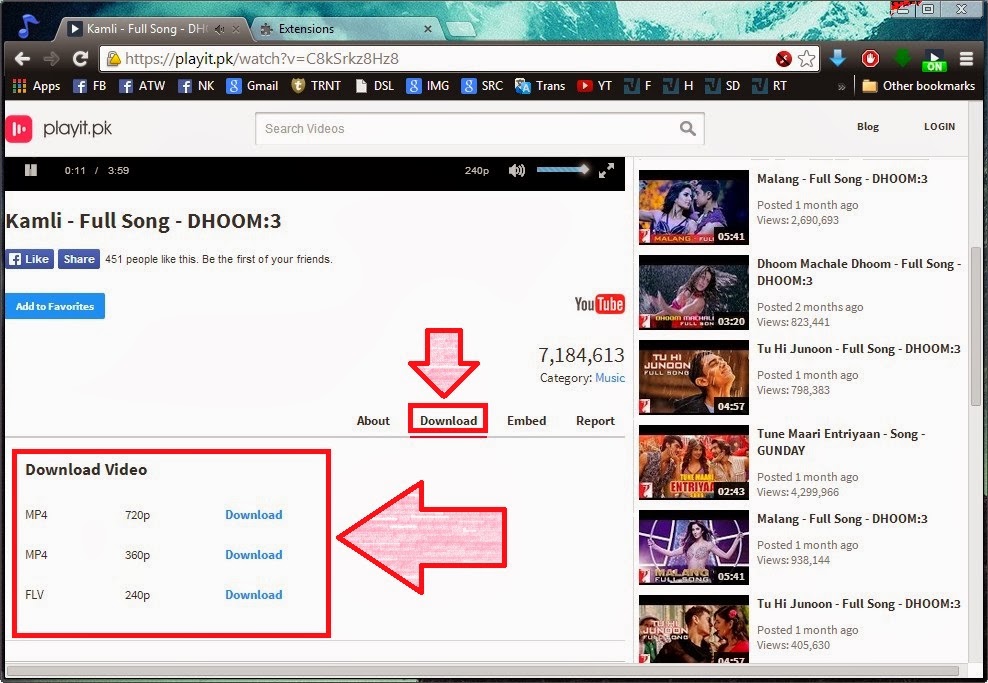Toggle the ON play extension icon

(x=934, y=60)
